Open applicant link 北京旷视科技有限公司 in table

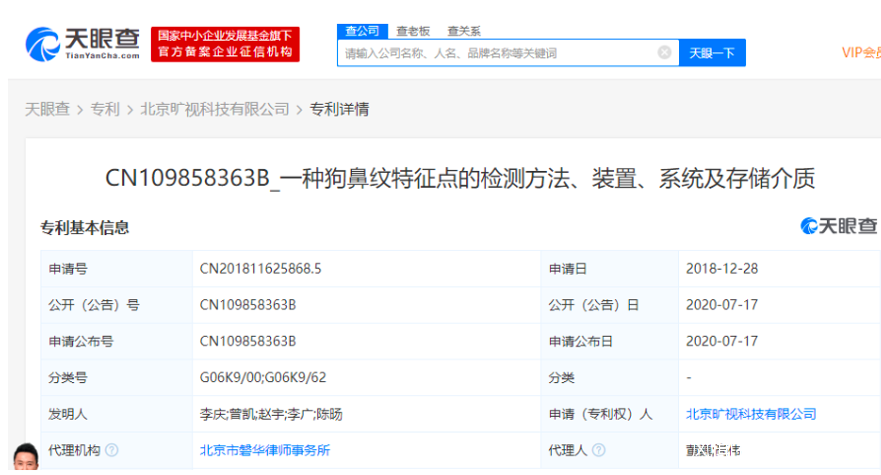(x=751, y=414)
